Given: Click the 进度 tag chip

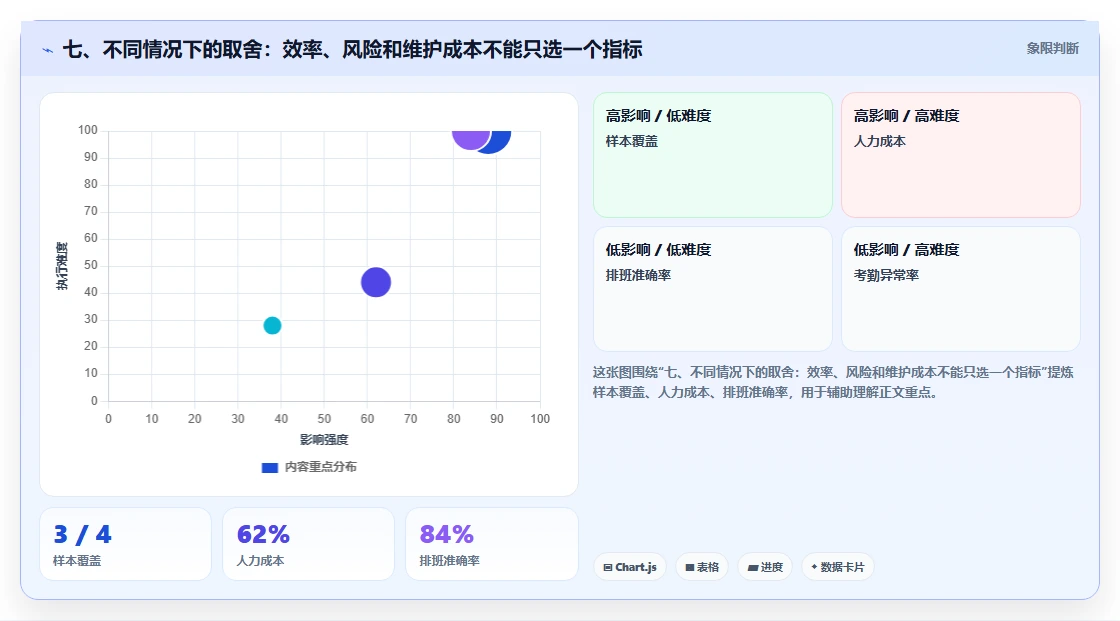Looking at the screenshot, I should (765, 567).
